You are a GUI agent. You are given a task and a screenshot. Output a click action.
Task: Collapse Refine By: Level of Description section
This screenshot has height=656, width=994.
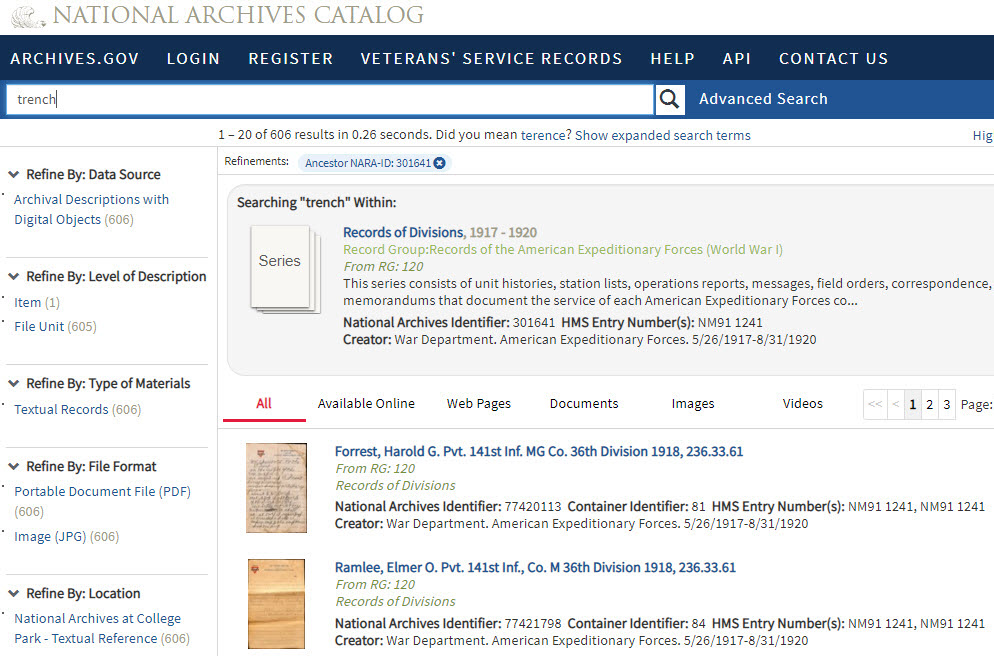[13, 276]
